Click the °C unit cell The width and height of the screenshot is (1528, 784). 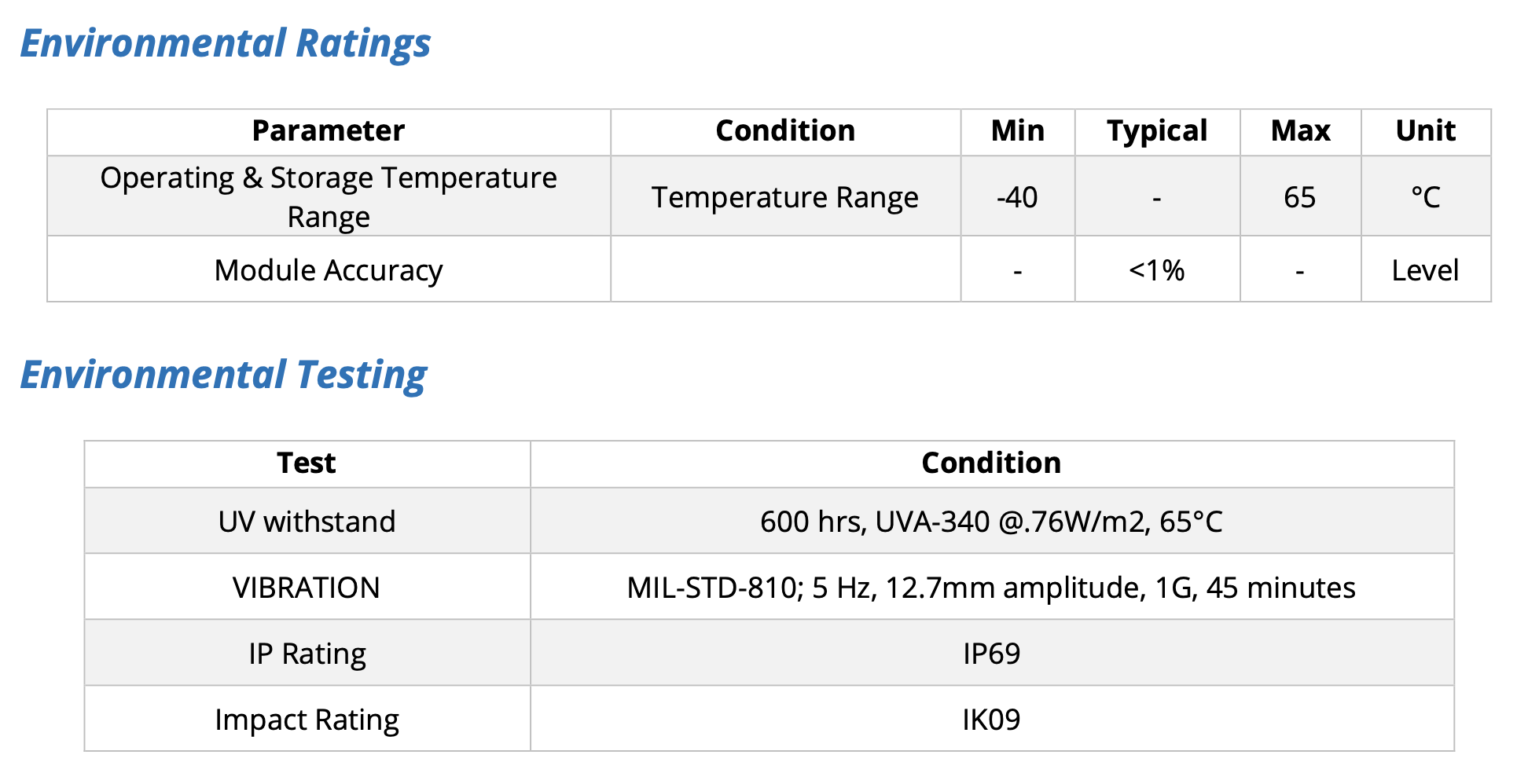tap(1425, 197)
